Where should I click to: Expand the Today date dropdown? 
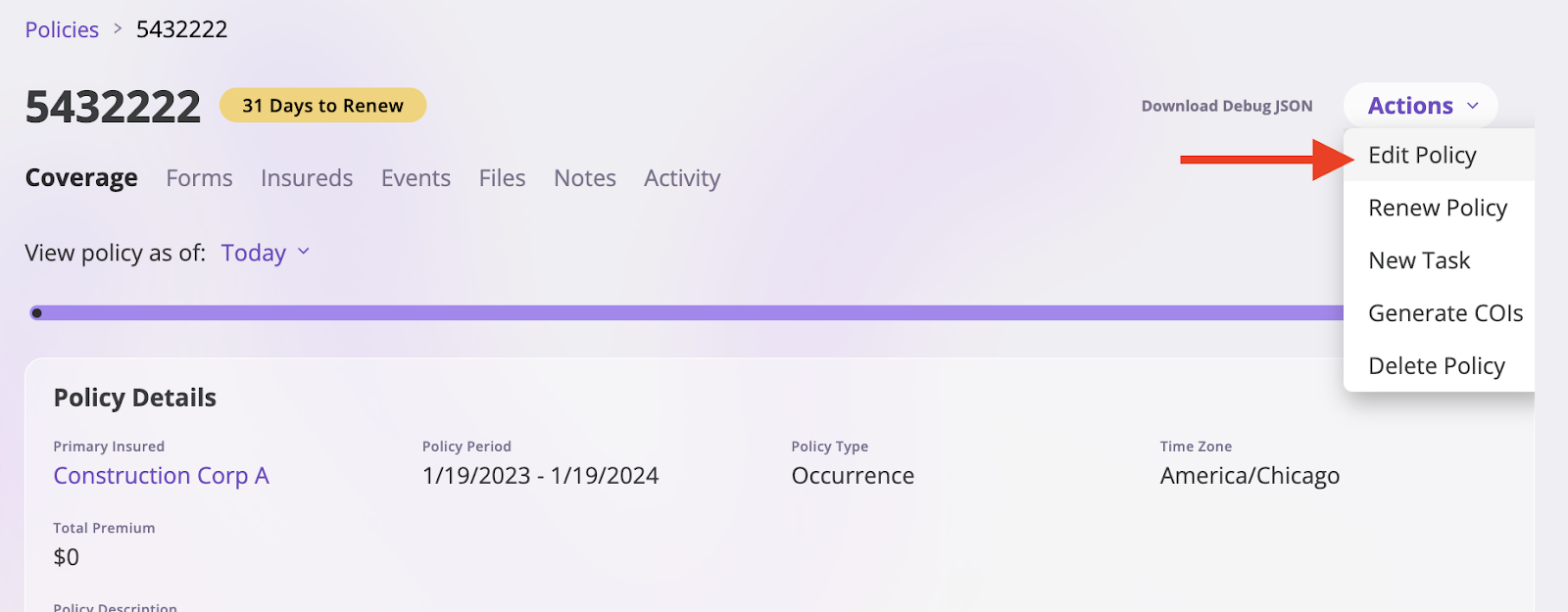point(266,253)
